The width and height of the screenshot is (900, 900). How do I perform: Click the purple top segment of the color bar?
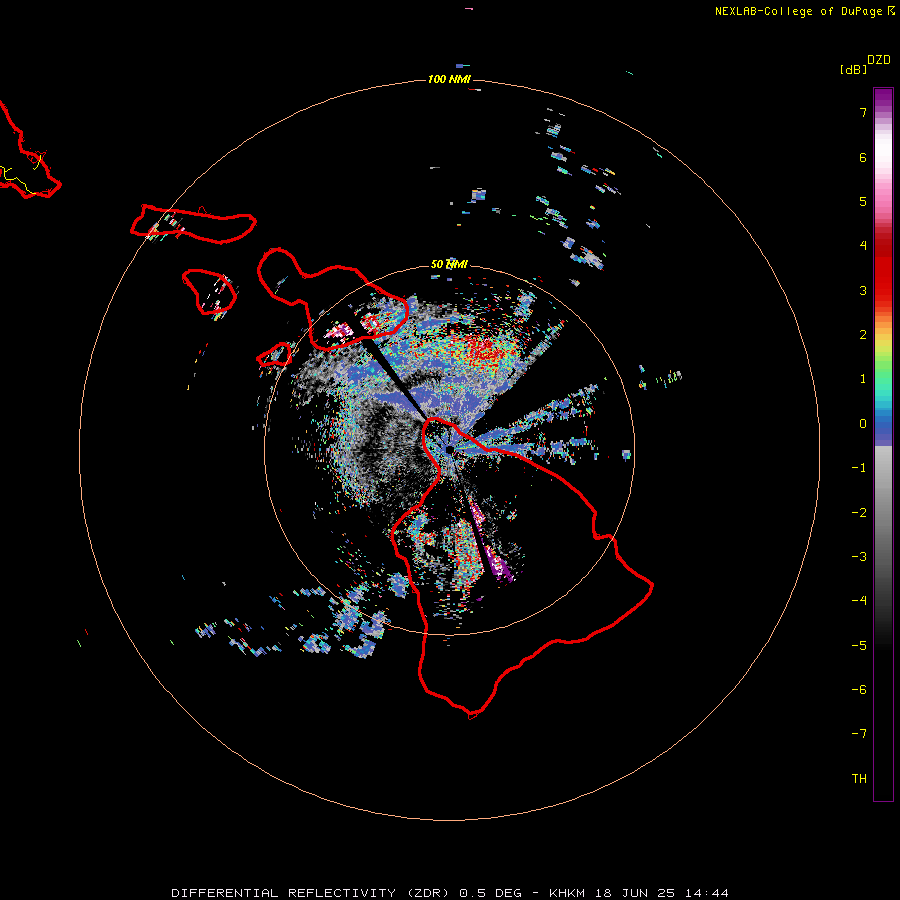click(883, 98)
